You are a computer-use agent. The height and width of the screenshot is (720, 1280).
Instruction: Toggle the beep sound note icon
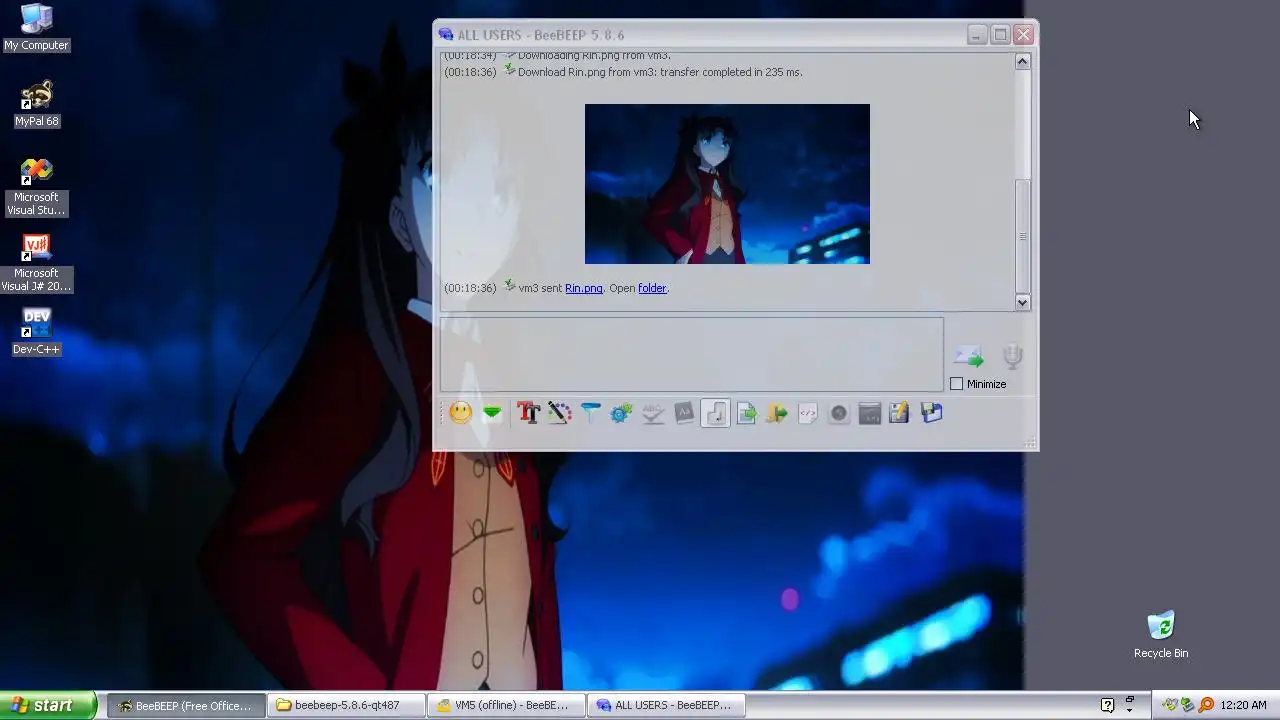pos(715,413)
